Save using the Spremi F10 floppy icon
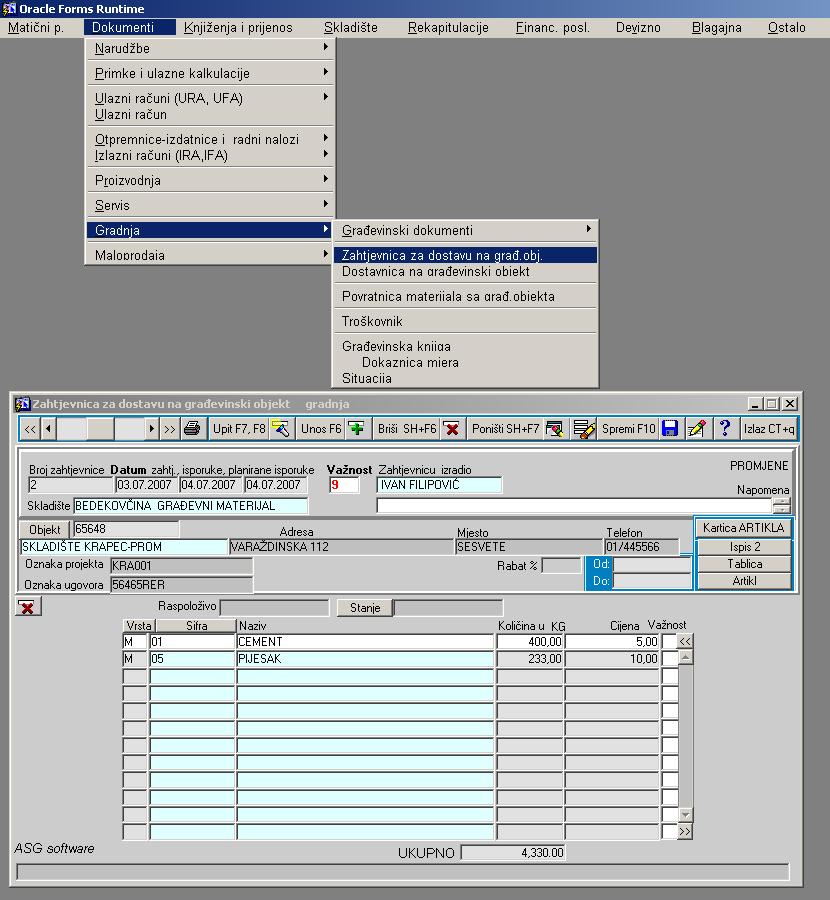This screenshot has height=900, width=830. click(670, 429)
